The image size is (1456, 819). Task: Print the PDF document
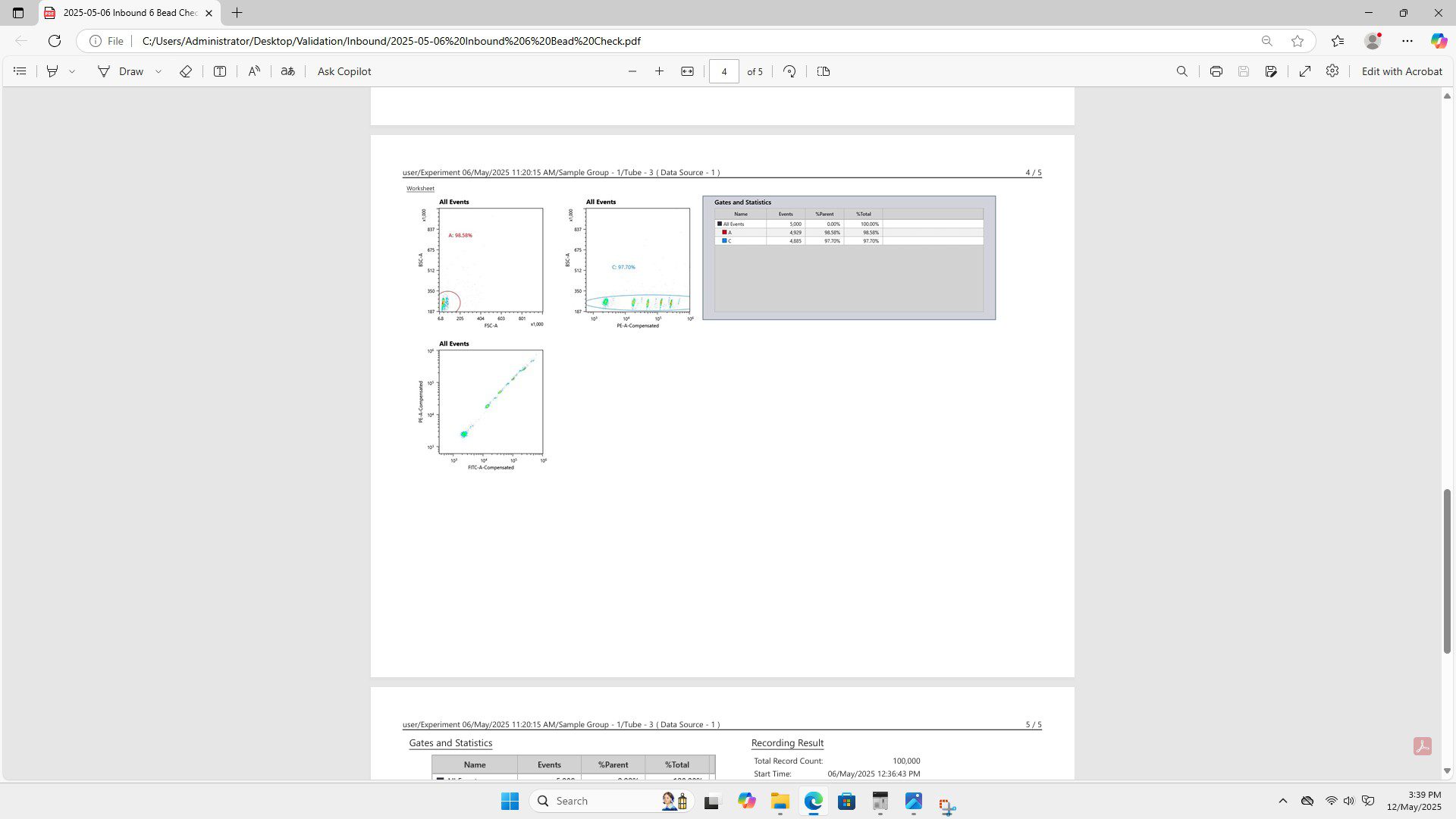click(1216, 71)
